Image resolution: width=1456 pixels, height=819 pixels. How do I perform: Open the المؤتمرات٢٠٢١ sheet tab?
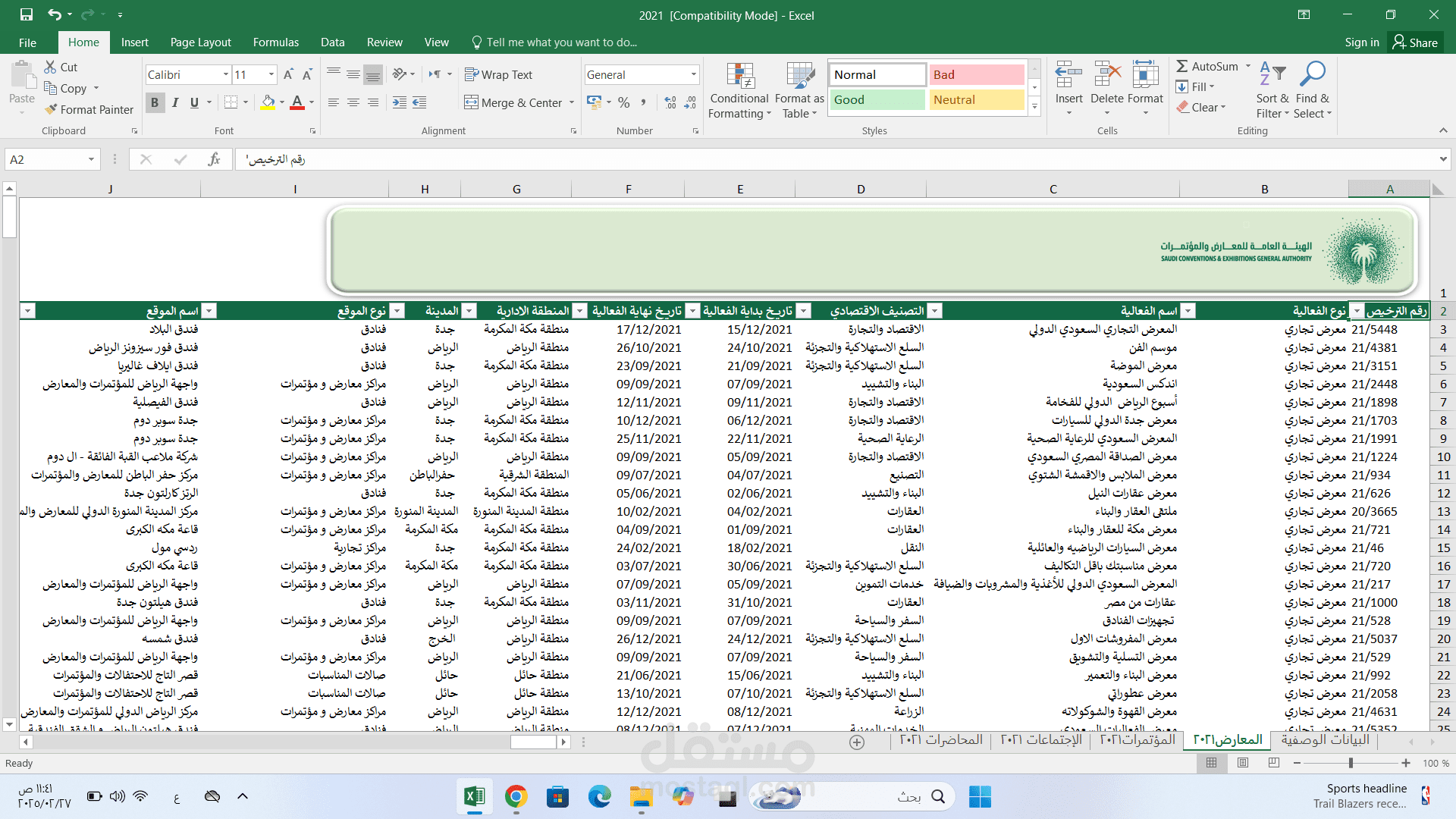1137,740
